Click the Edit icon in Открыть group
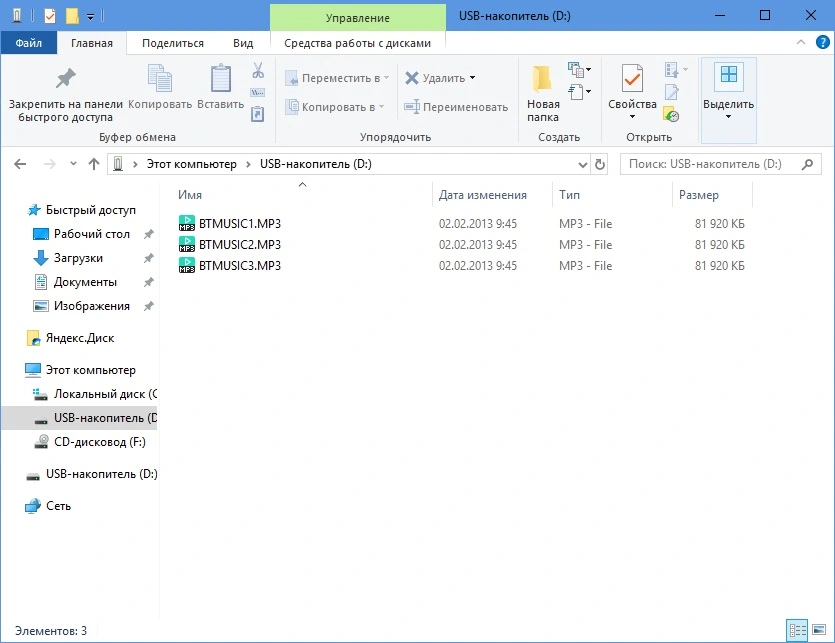Image resolution: width=835 pixels, height=643 pixels. (x=672, y=92)
